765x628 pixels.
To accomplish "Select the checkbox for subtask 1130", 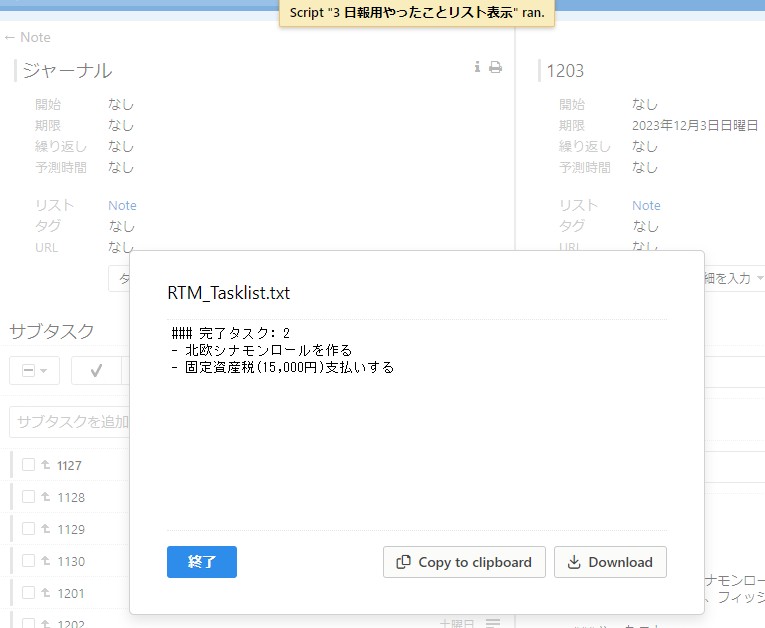I will 28,561.
